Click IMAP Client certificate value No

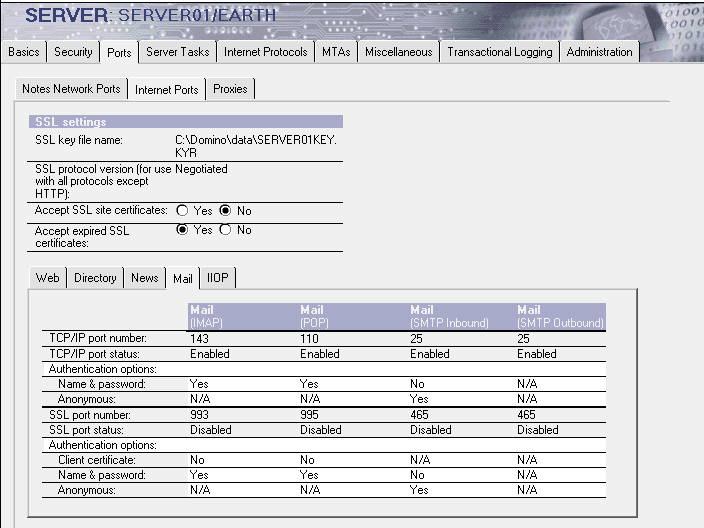[197, 460]
